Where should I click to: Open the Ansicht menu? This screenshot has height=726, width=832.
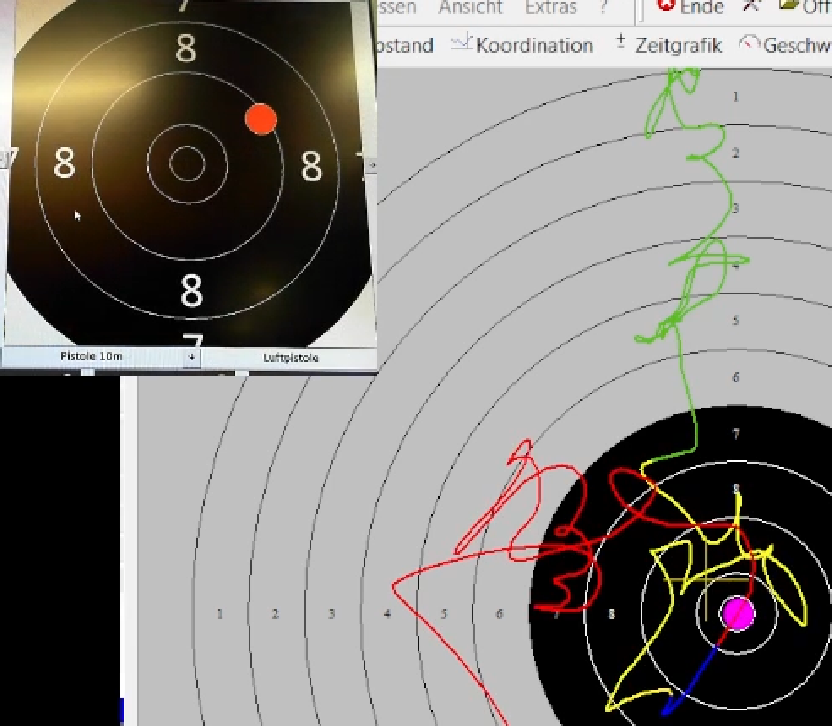coord(470,8)
